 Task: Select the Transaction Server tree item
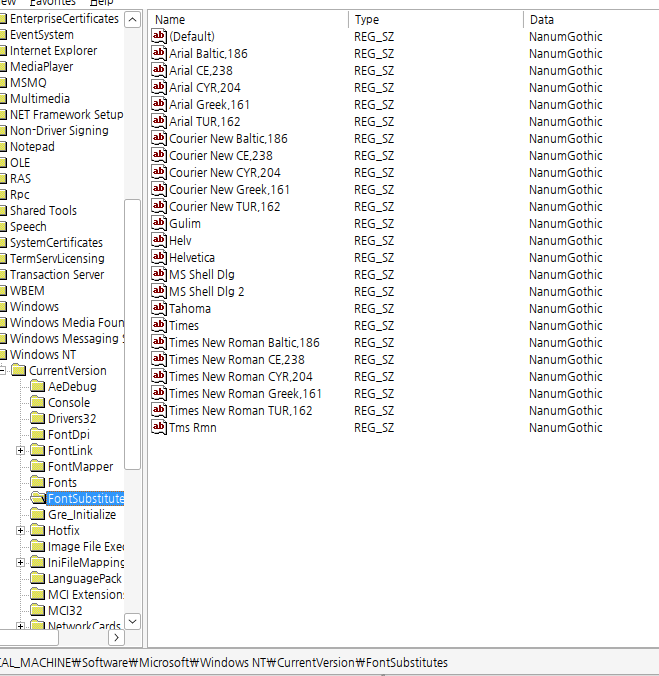[x=57, y=274]
